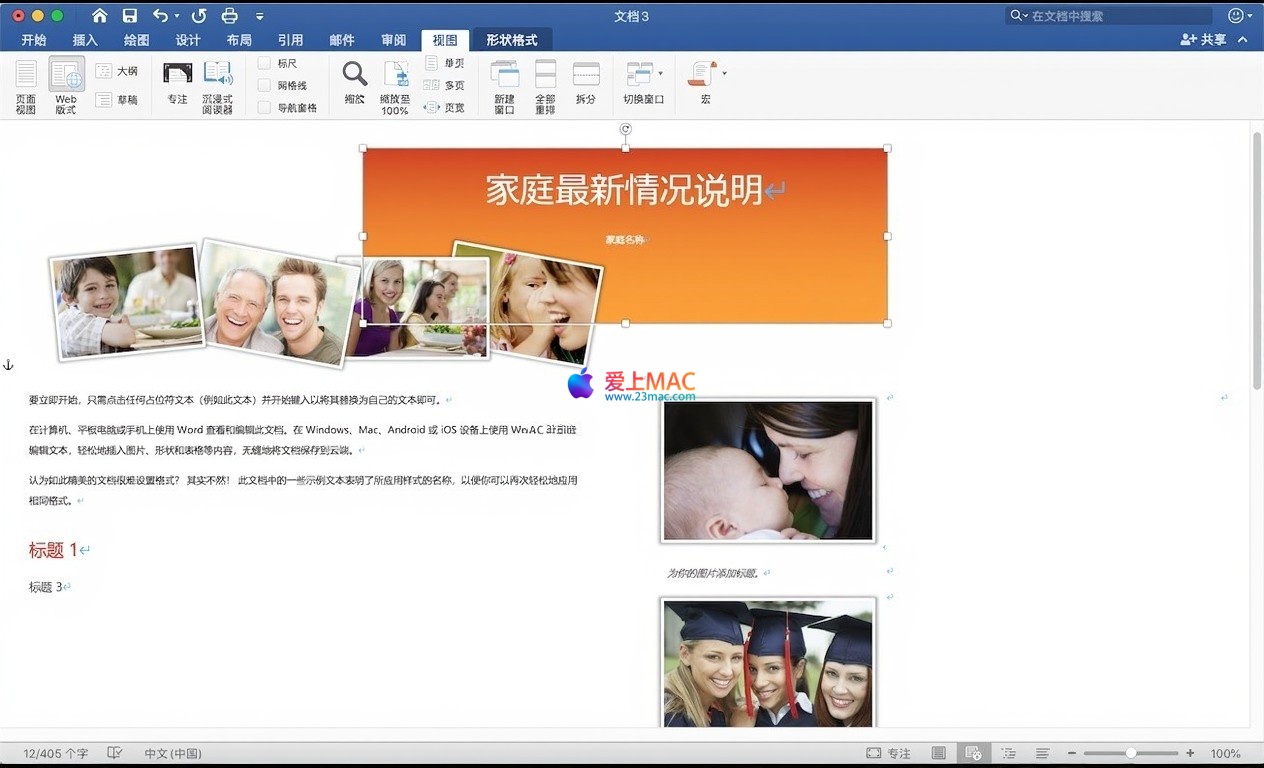Image resolution: width=1264 pixels, height=768 pixels.
Task: Open the 形状格式 Shape Format tab
Action: (511, 40)
